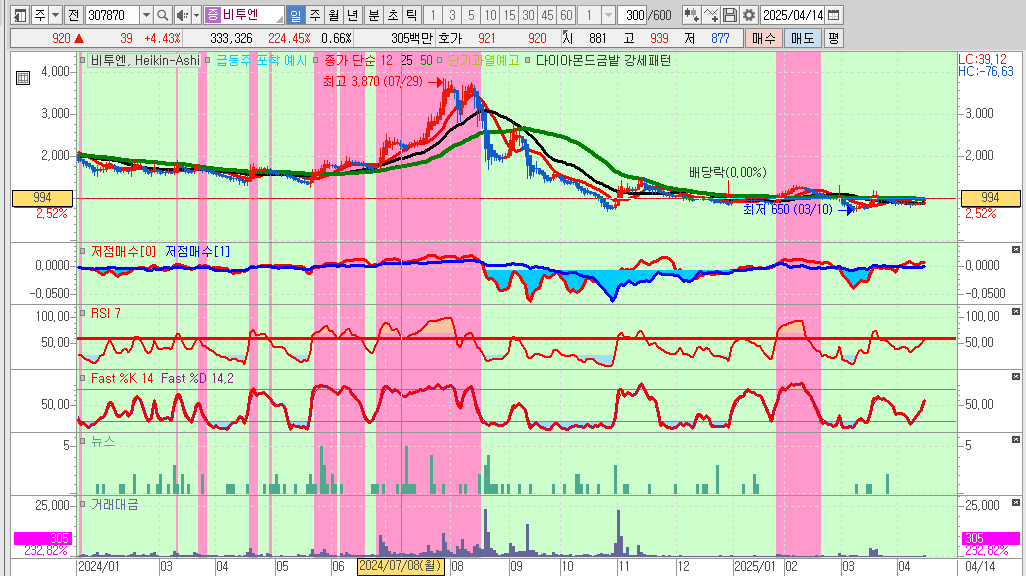The width and height of the screenshot is (1026, 576).
Task: Save chart with the floppy disk icon
Action: (x=730, y=14)
